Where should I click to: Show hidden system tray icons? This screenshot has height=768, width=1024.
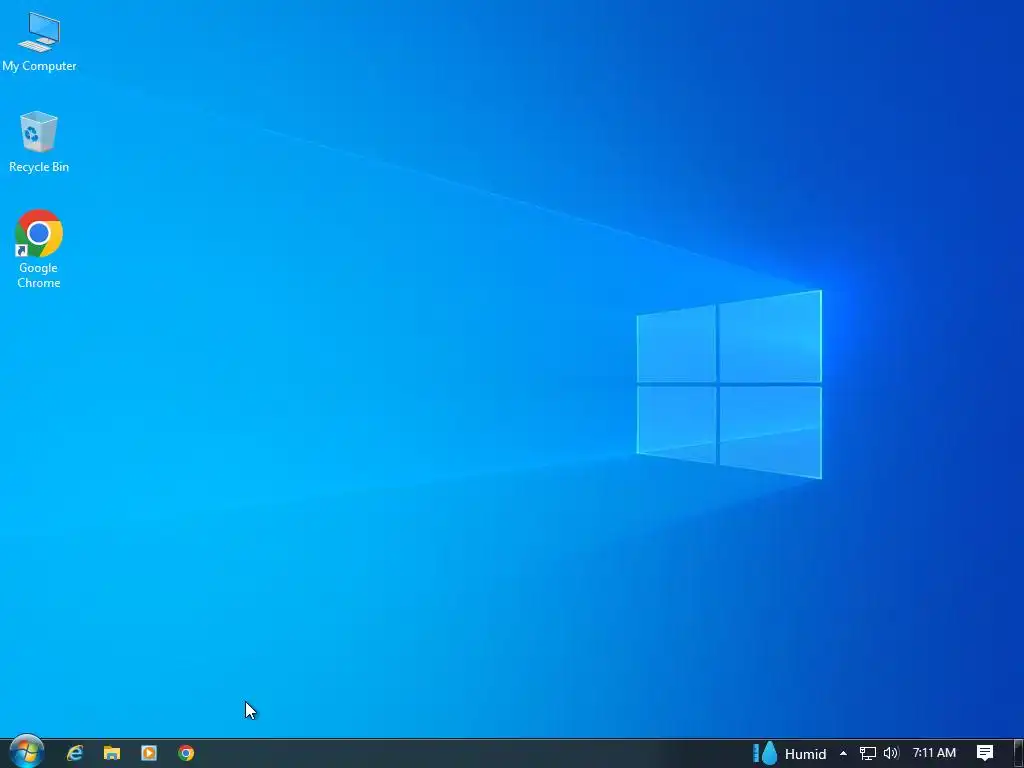[x=843, y=753]
